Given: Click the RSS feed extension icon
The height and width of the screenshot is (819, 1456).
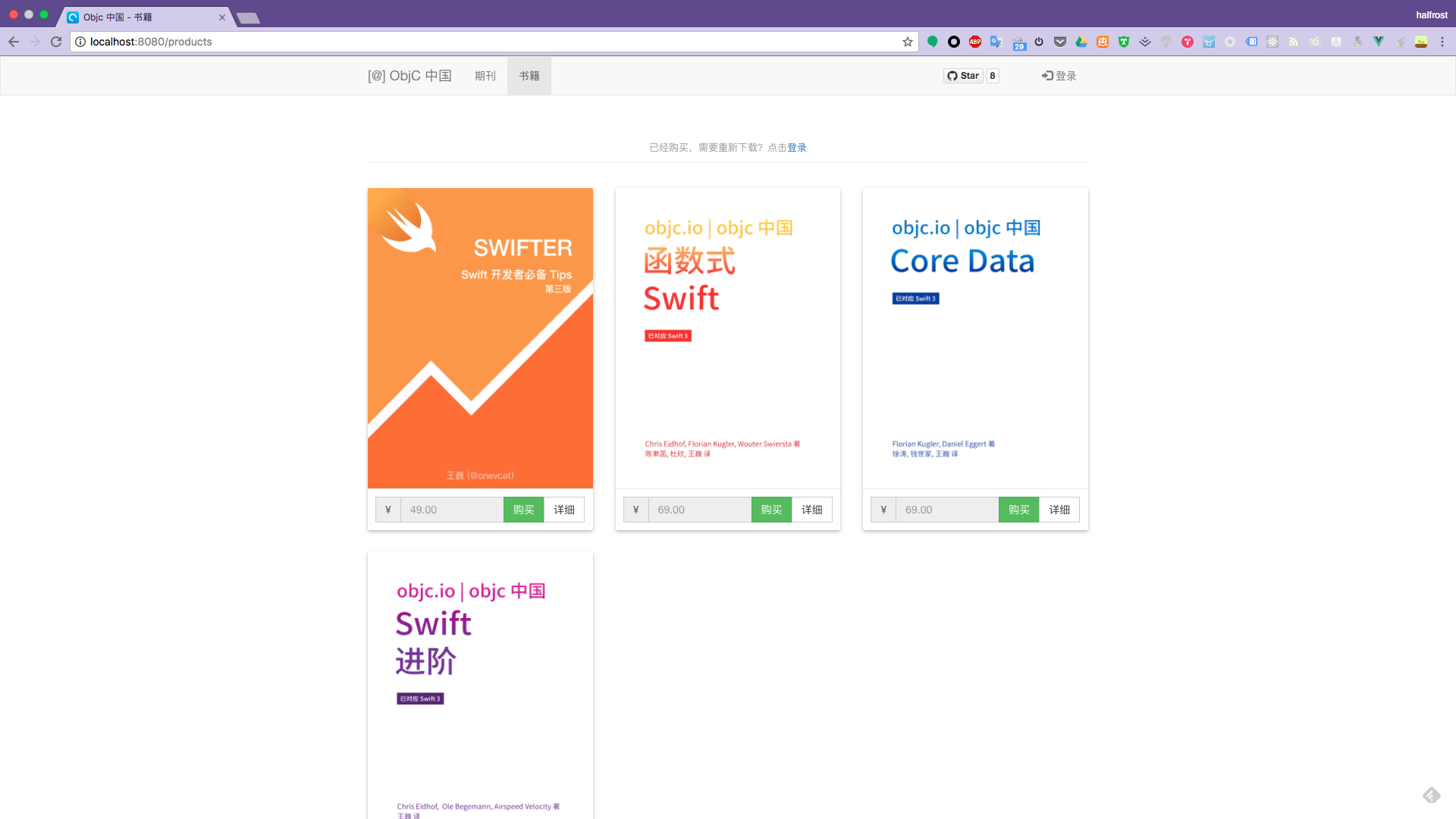Looking at the screenshot, I should 1294,42.
